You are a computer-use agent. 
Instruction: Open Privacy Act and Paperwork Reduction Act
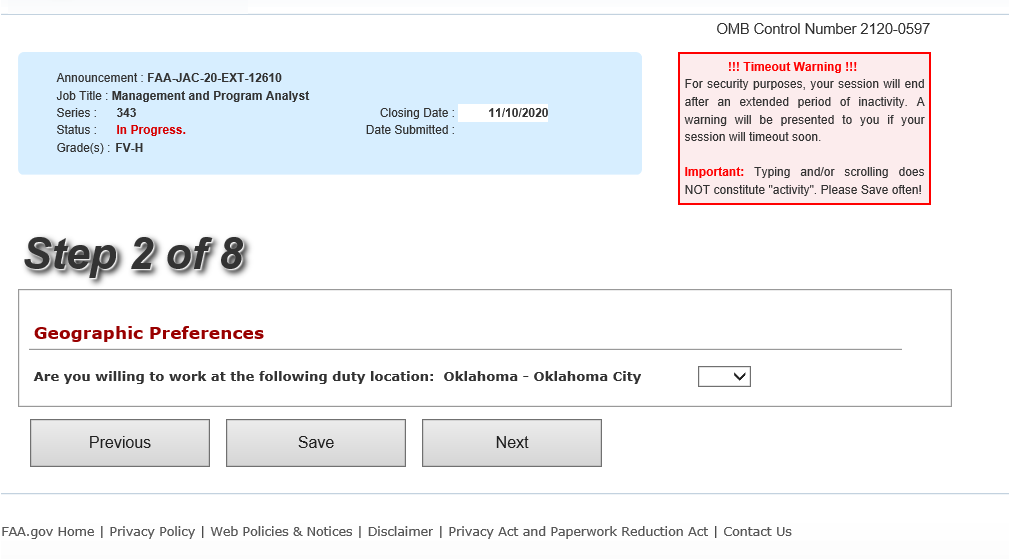point(578,531)
